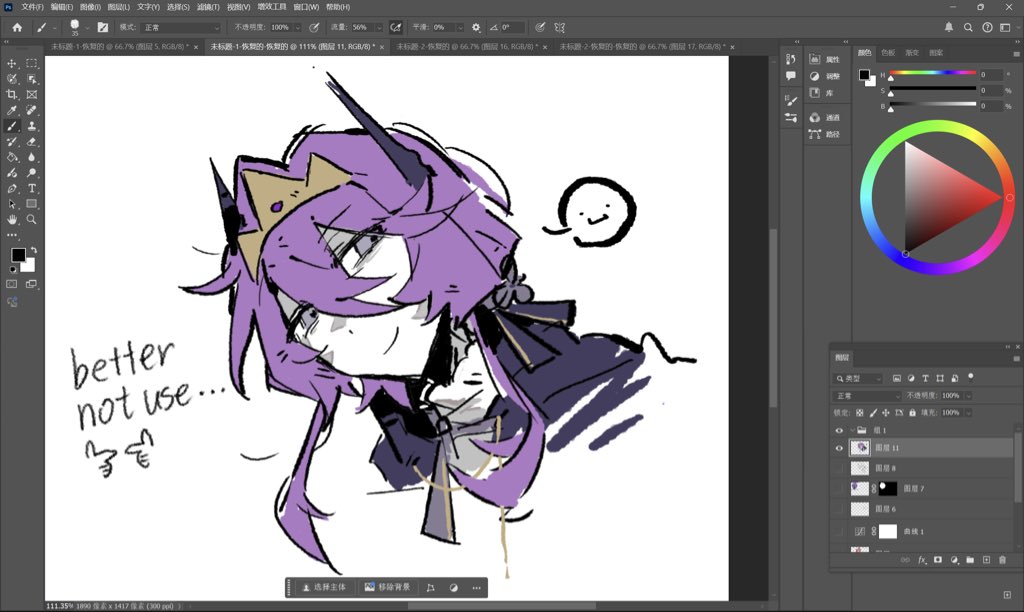Open opacity 100% dropdown arrow in options bar
The image size is (1024, 612).
tap(298, 27)
